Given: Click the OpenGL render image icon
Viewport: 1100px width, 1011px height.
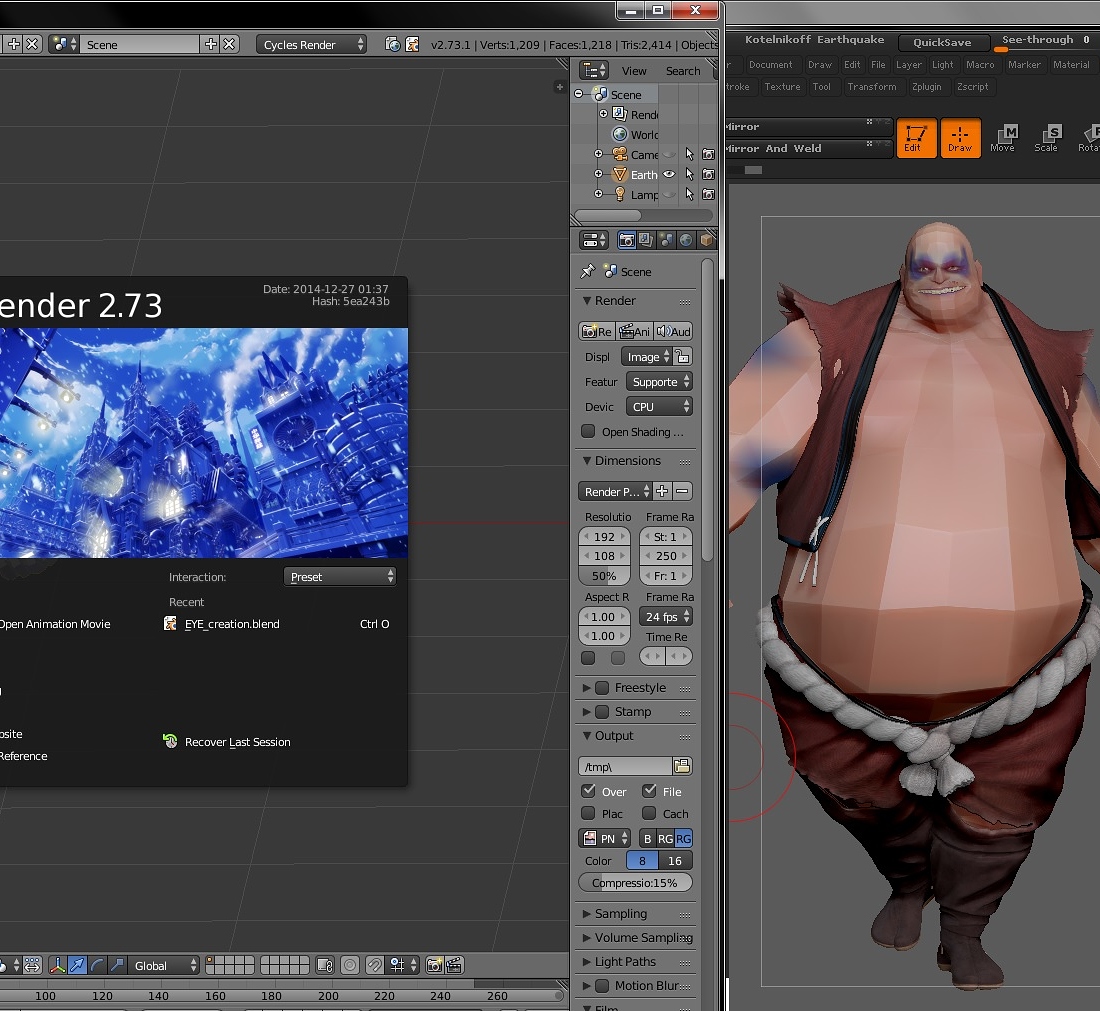Looking at the screenshot, I should [x=434, y=965].
